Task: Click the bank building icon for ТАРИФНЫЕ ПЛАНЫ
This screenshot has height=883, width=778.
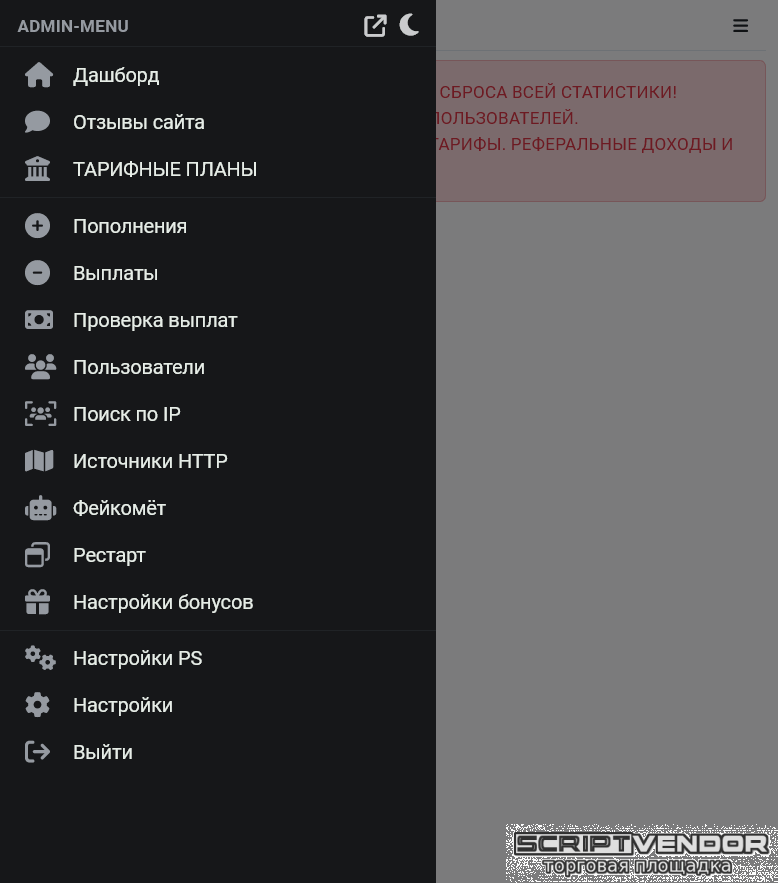Action: click(38, 169)
